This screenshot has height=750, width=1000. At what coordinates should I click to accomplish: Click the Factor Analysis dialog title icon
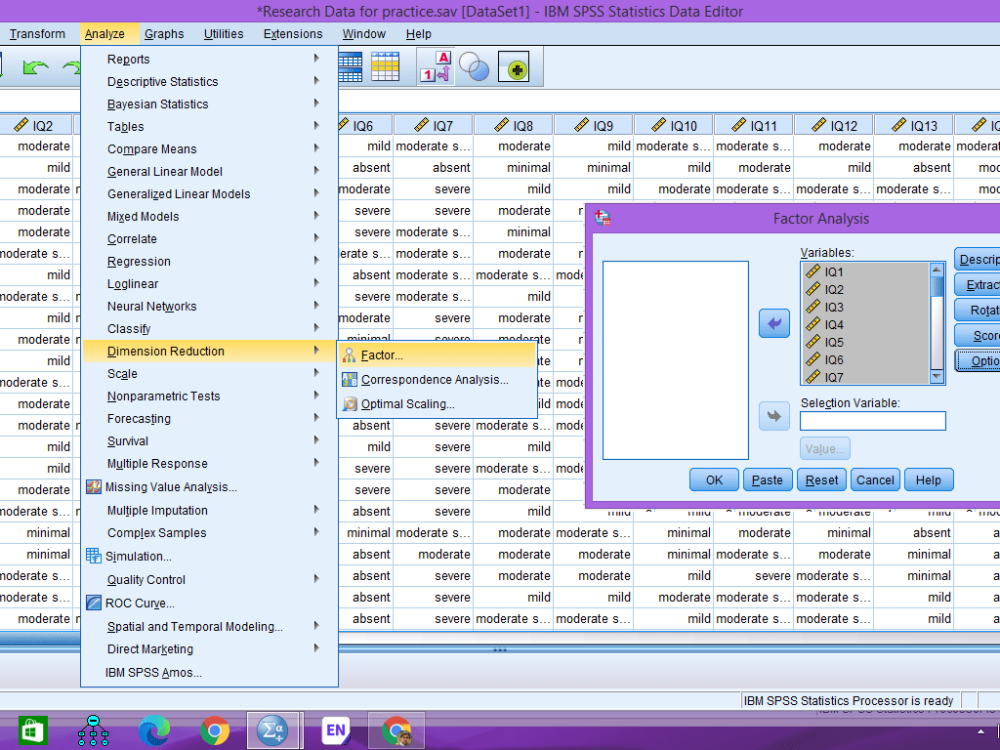coord(603,219)
